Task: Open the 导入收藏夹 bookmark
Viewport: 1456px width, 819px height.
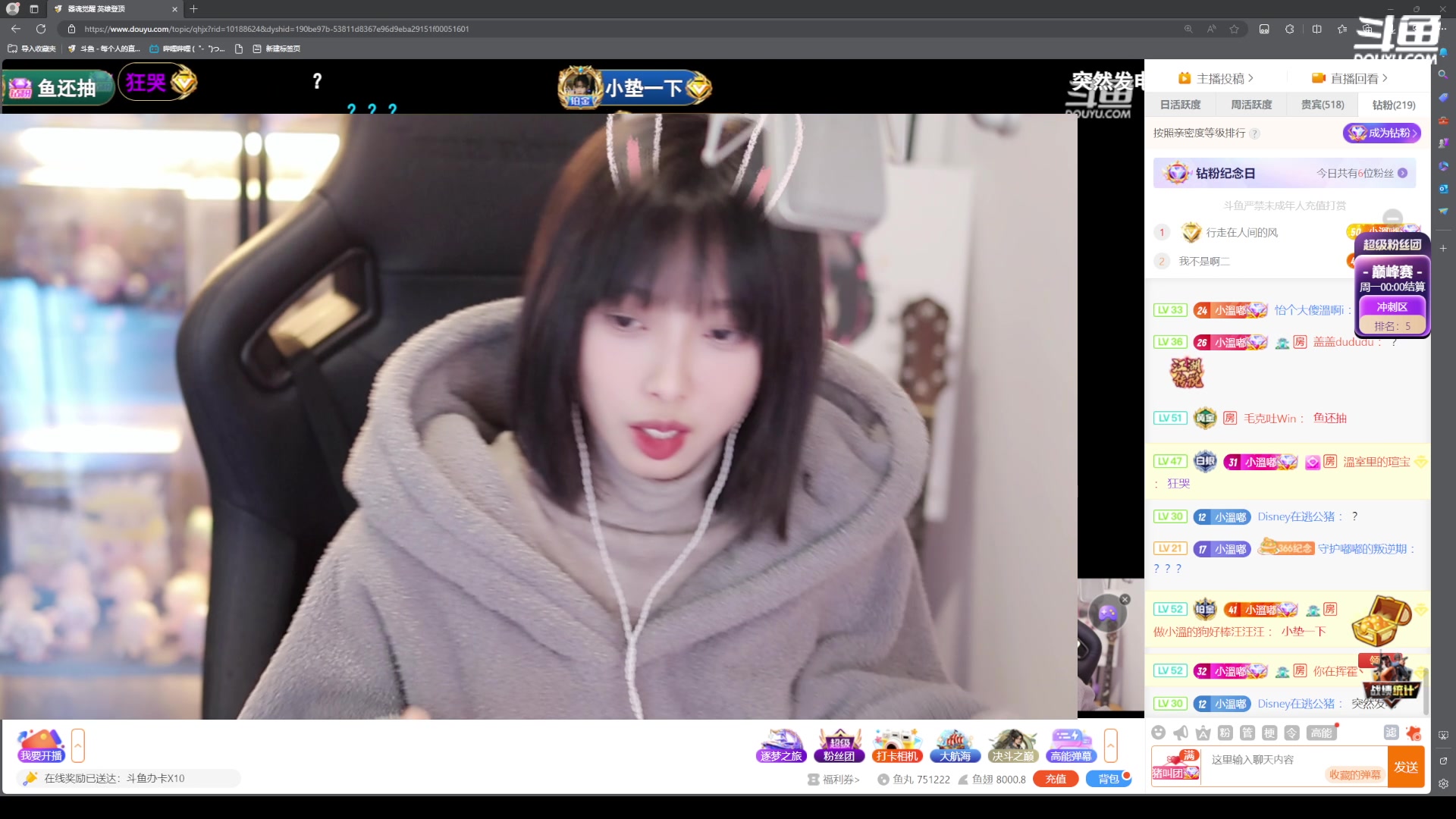Action: [32, 49]
